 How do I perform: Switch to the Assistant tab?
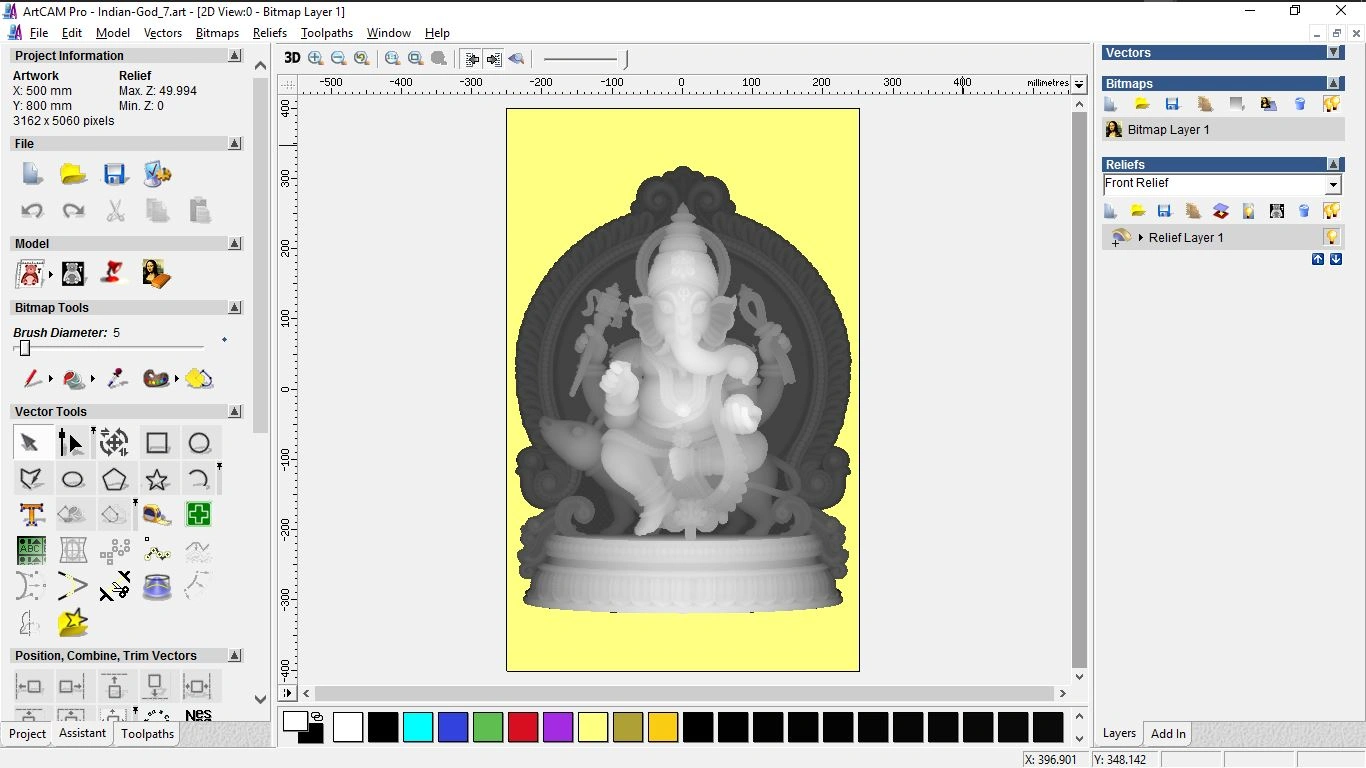82,733
